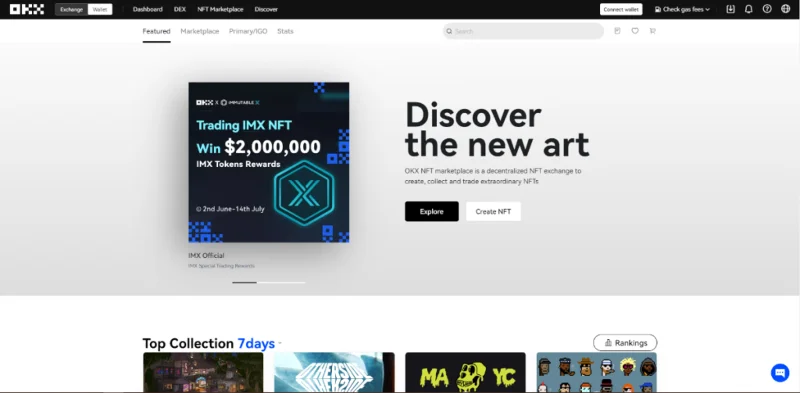
Task: Click the IMX Special Trading Rewards text
Action: [221, 266]
